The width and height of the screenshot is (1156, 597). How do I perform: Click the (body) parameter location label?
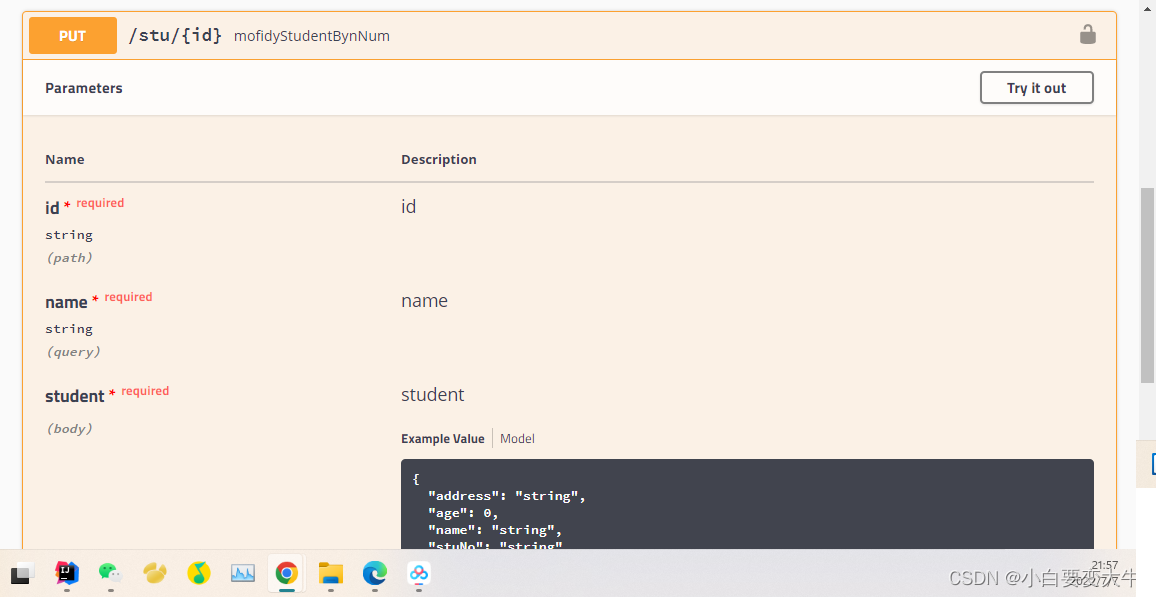click(x=69, y=429)
